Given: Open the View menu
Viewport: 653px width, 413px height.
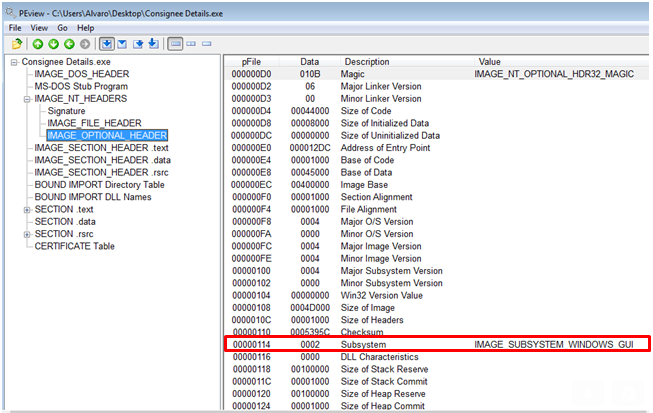Looking at the screenshot, I should (x=39, y=28).
